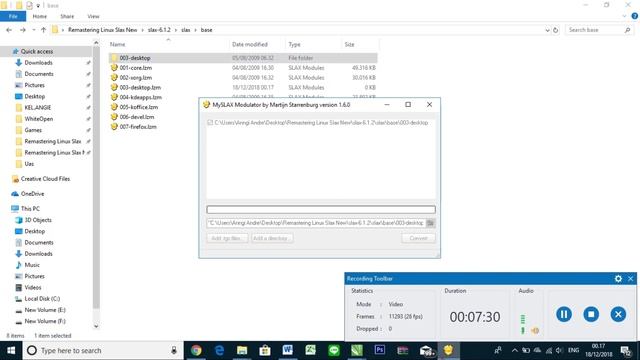Click the speaker icon under Audio
Screen dimensions: 640x360
tap(535, 330)
